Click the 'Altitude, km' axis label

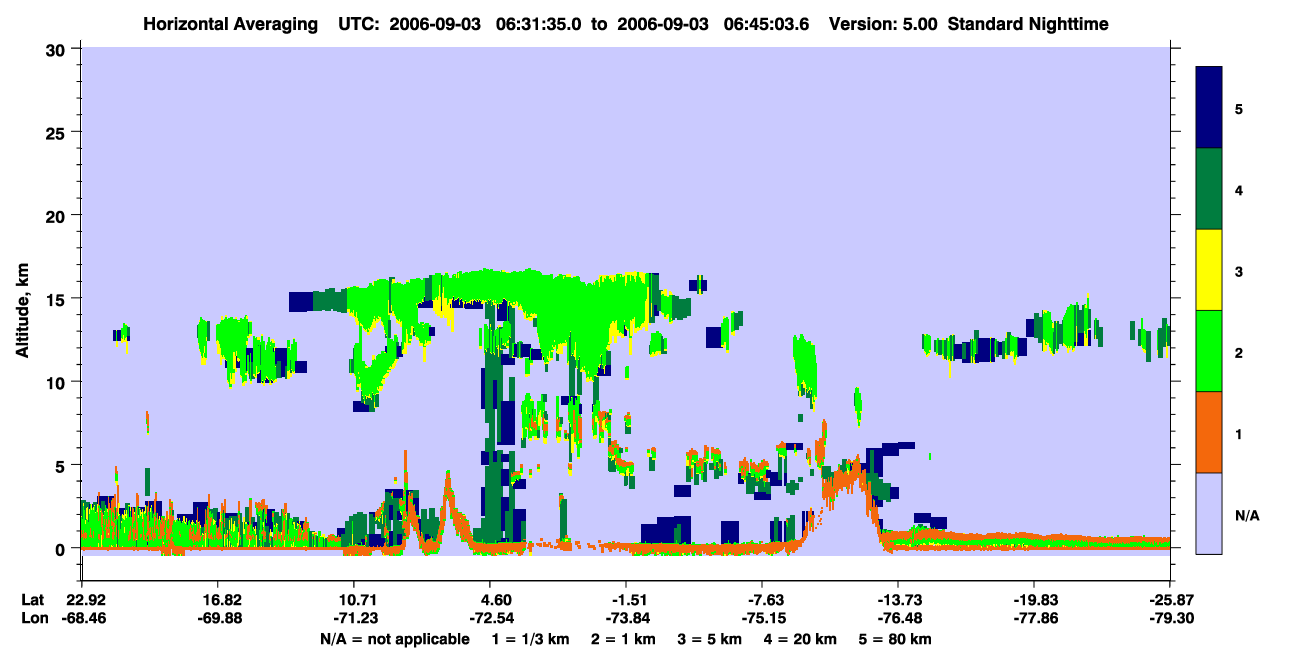[22, 312]
